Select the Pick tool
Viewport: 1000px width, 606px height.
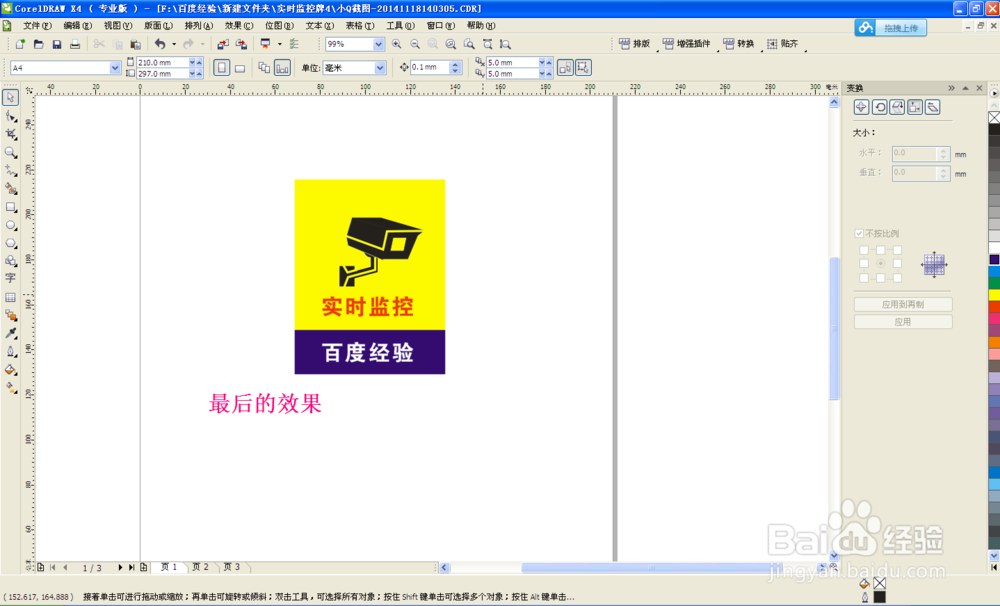(10, 96)
